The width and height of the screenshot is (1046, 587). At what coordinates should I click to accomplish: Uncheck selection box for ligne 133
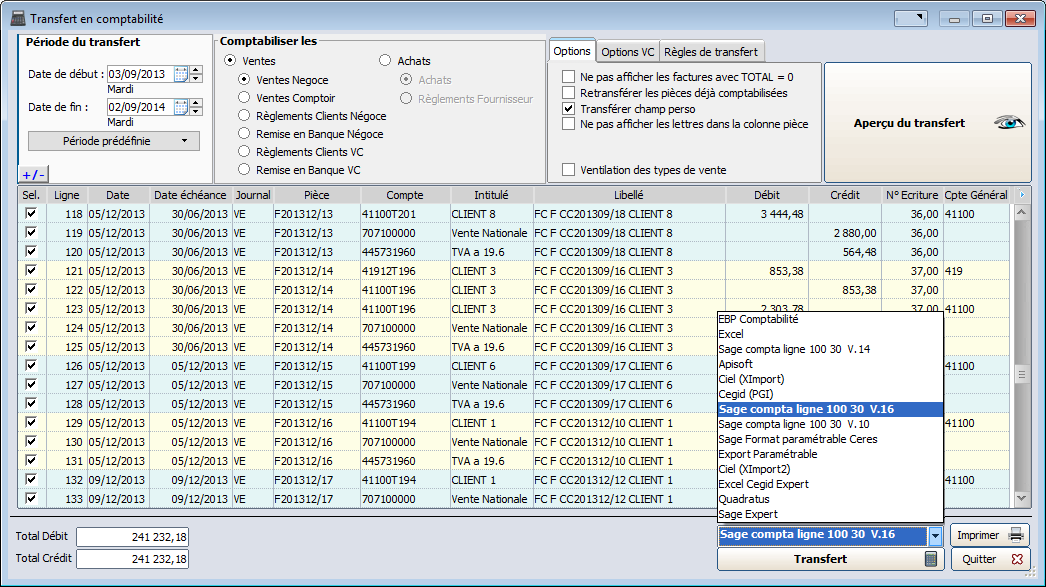pyautogui.click(x=31, y=498)
